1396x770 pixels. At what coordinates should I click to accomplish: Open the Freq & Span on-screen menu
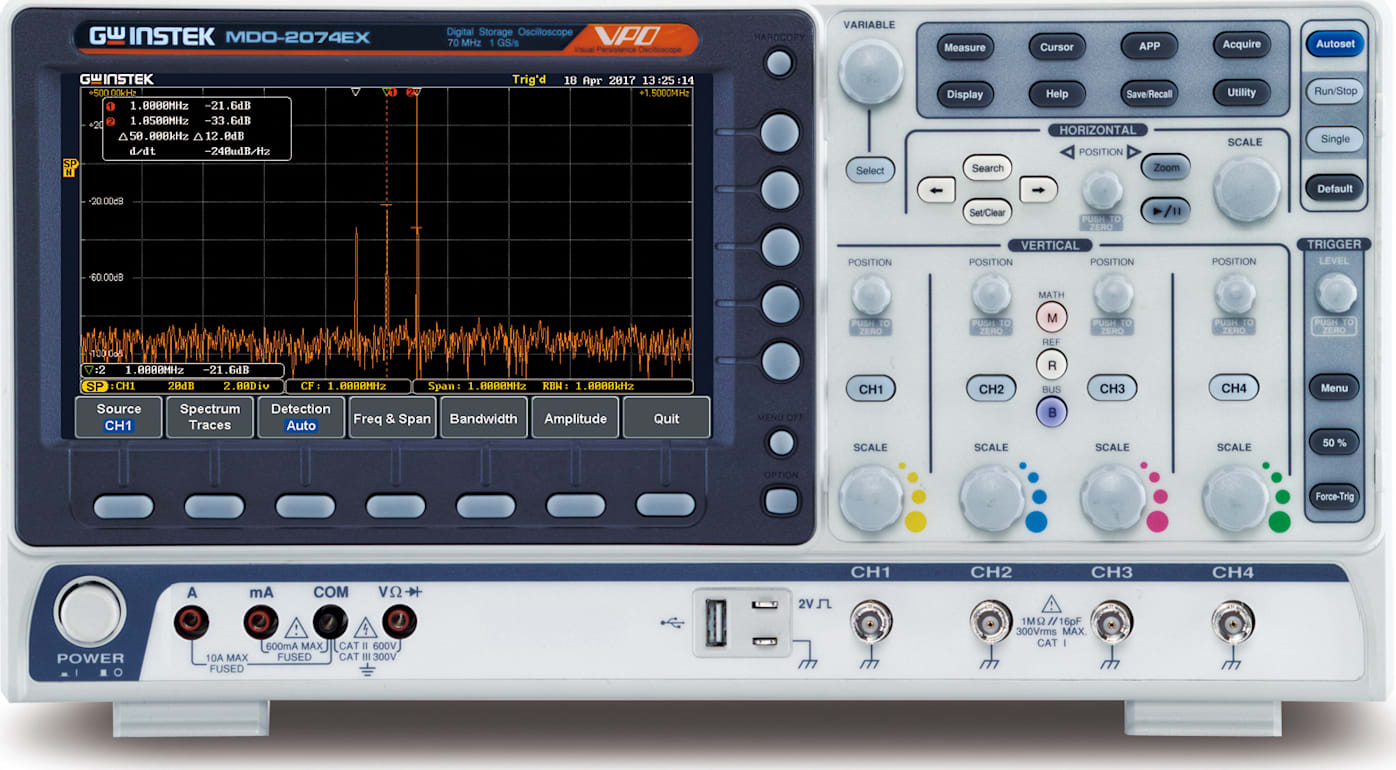(x=392, y=417)
